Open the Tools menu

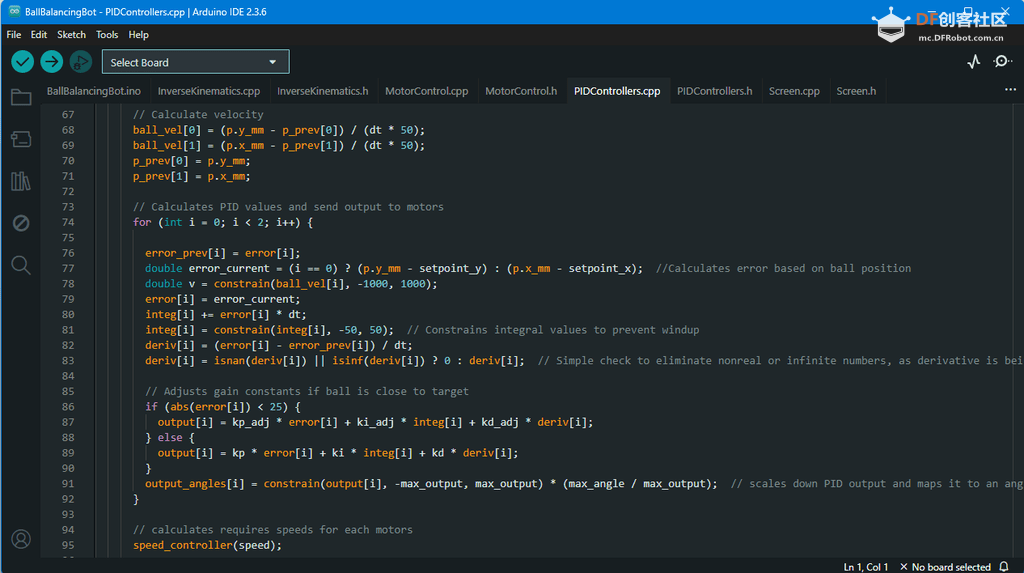pos(107,35)
